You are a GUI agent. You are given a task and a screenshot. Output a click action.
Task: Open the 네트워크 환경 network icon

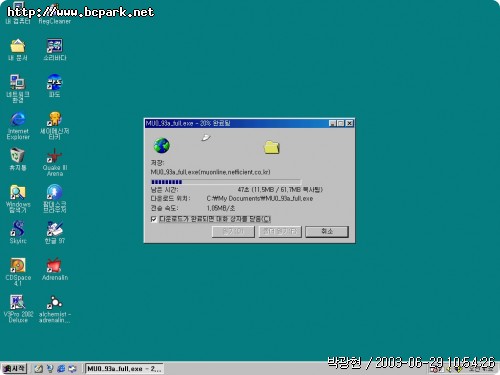pyautogui.click(x=18, y=88)
